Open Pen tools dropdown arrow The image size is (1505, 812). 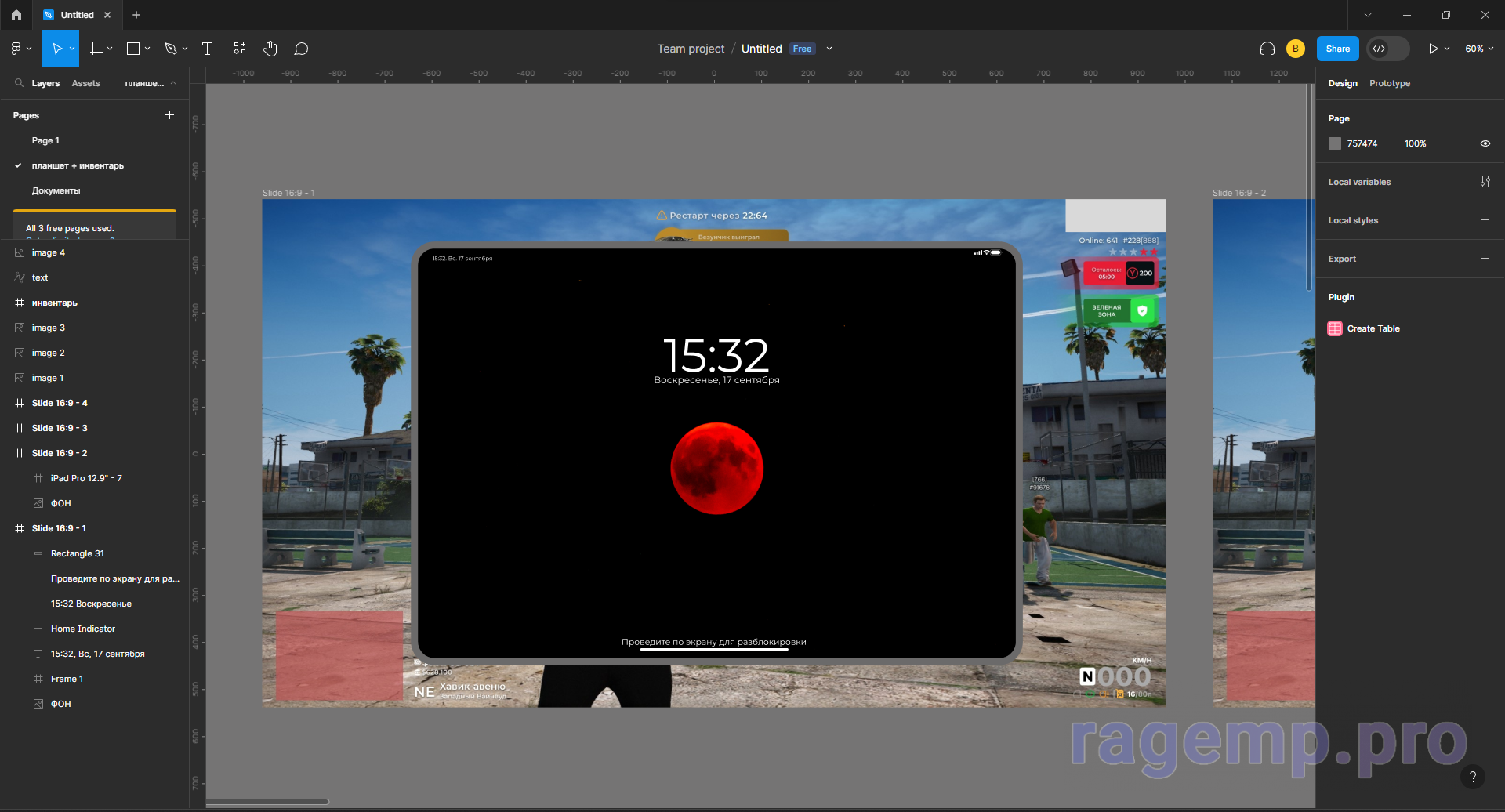(x=185, y=49)
